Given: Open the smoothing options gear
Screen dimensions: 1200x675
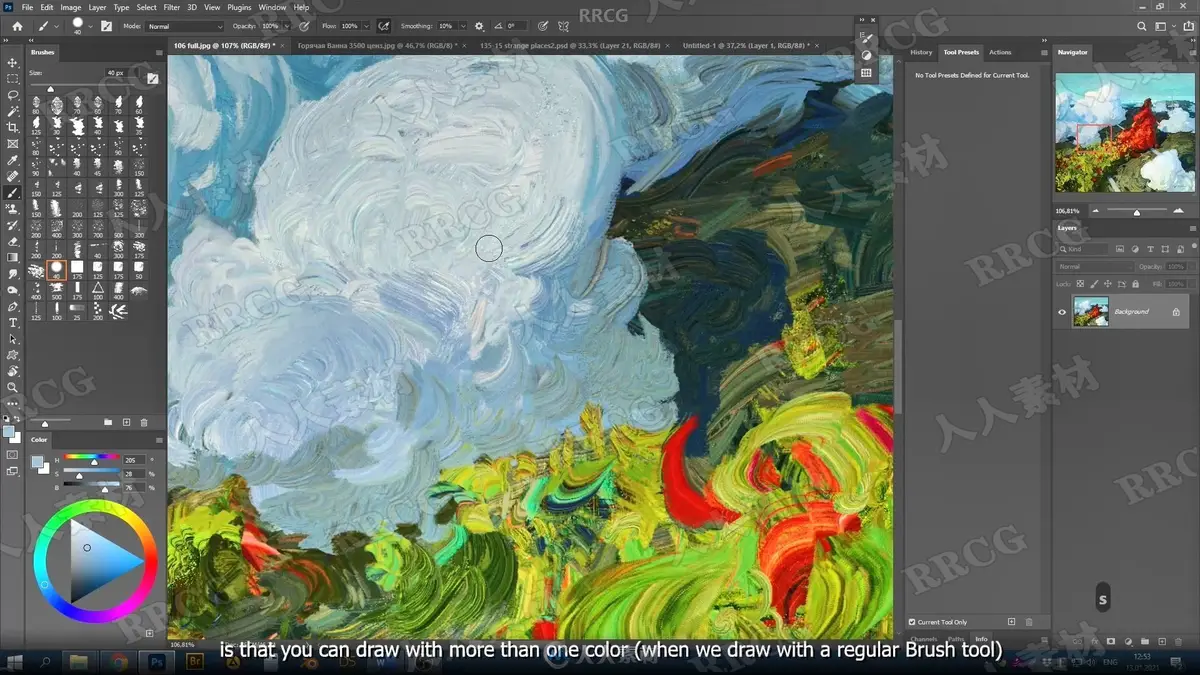Looking at the screenshot, I should coord(479,26).
